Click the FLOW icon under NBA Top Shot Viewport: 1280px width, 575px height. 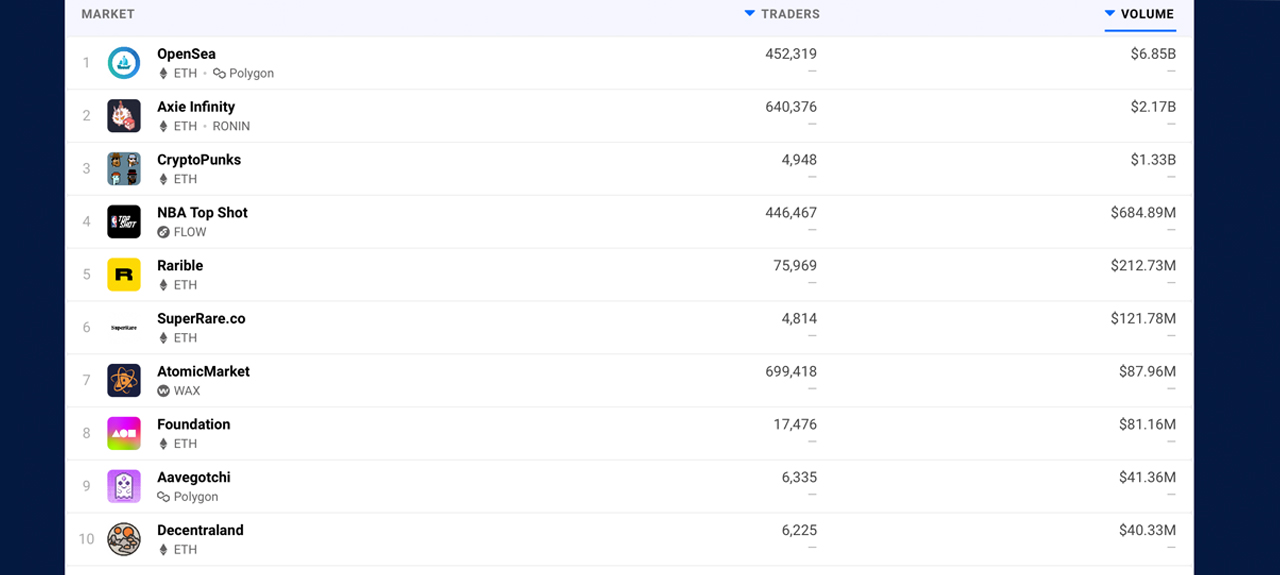pos(163,233)
